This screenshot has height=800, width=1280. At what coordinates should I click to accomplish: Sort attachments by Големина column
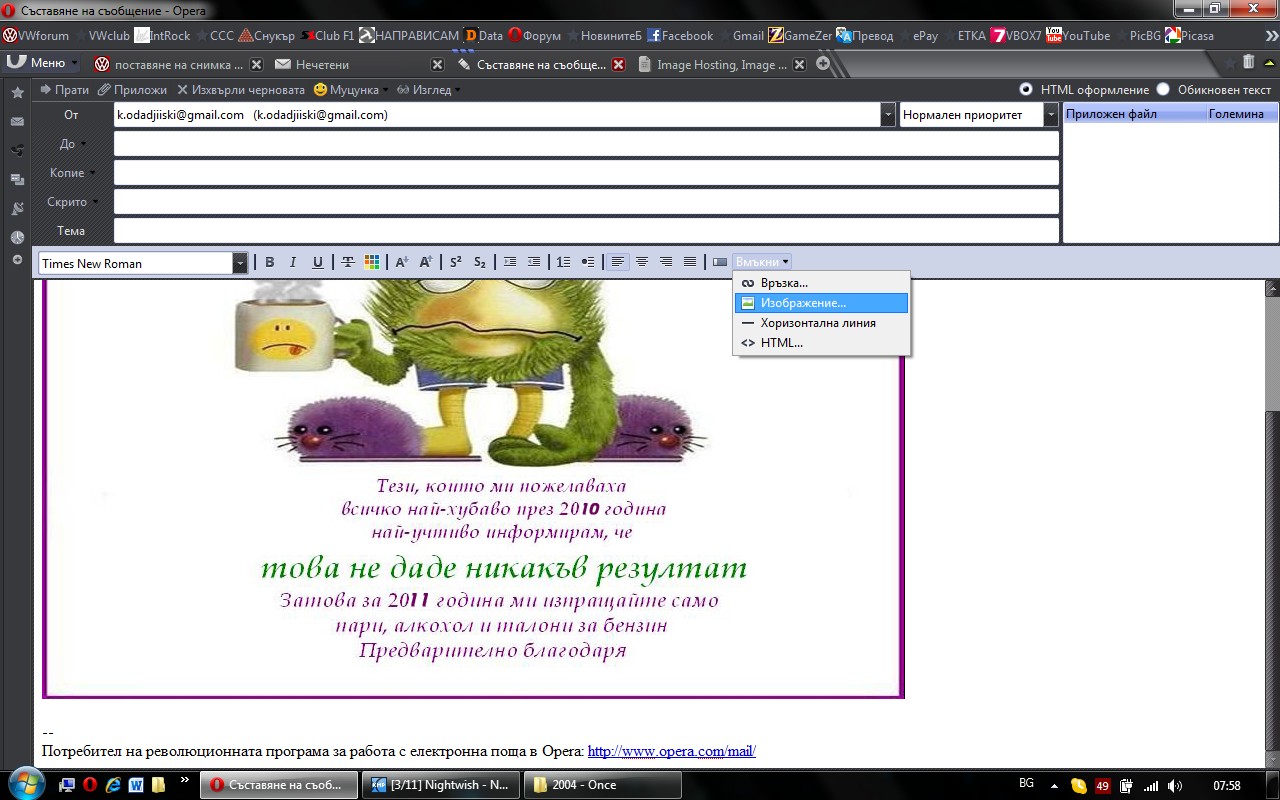(1240, 114)
